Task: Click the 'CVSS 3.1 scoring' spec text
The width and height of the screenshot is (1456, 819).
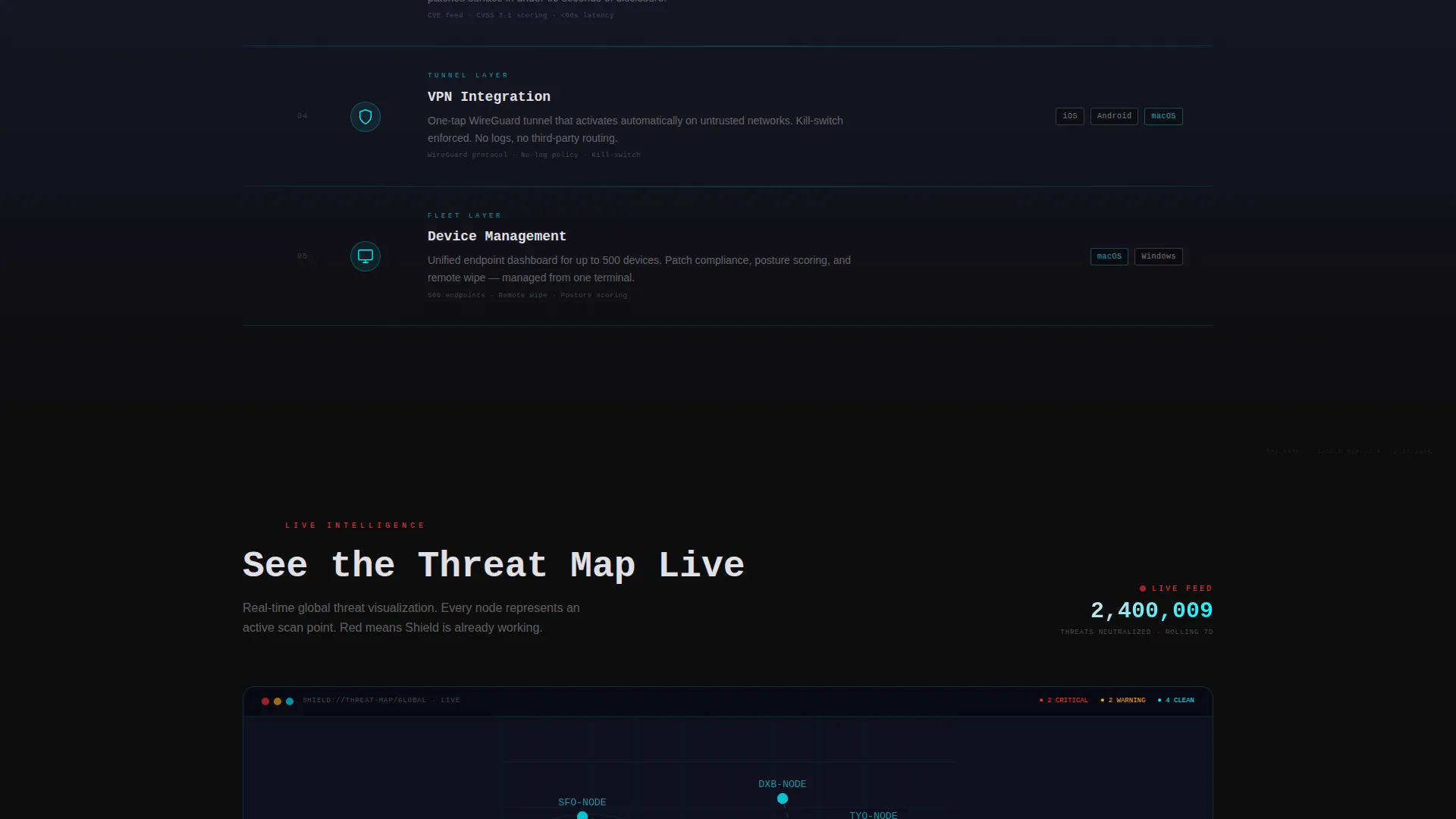Action: click(x=512, y=15)
